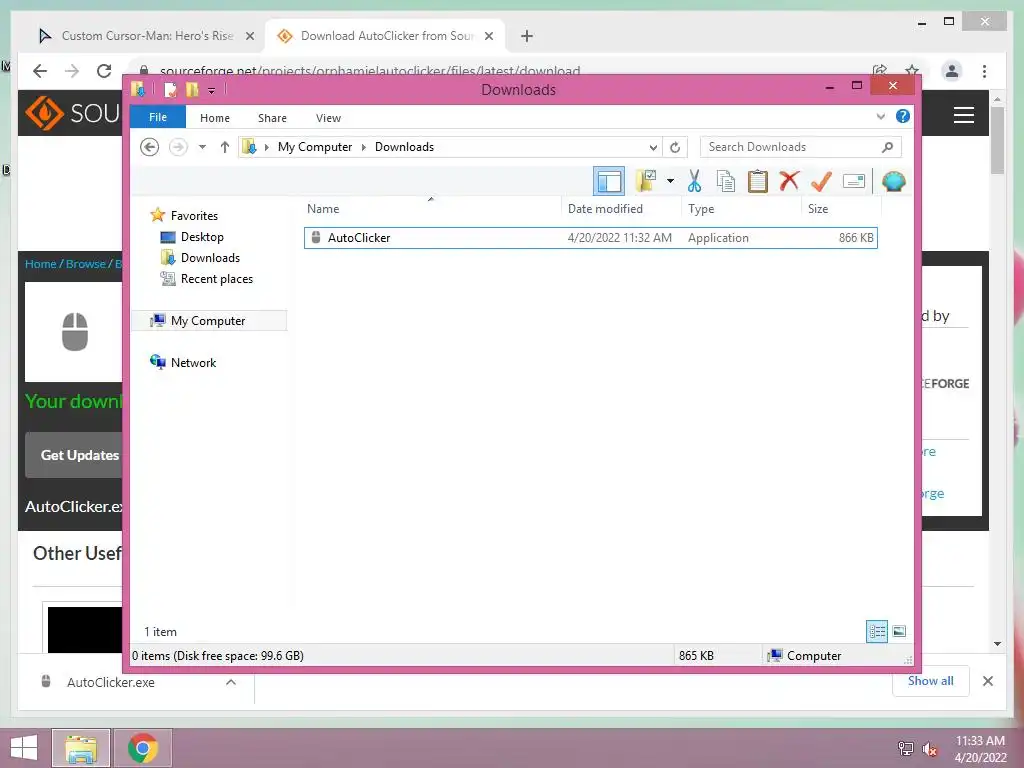Click the Classic Shell settings icon
The height and width of the screenshot is (768, 1024).
click(x=893, y=181)
